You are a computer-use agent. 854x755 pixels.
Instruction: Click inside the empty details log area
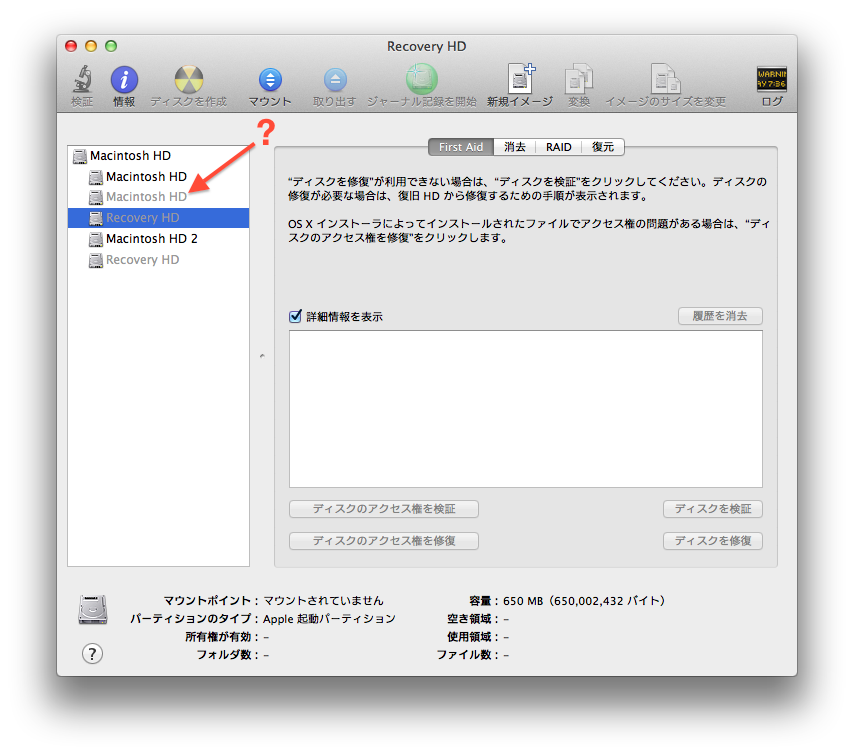(x=526, y=409)
